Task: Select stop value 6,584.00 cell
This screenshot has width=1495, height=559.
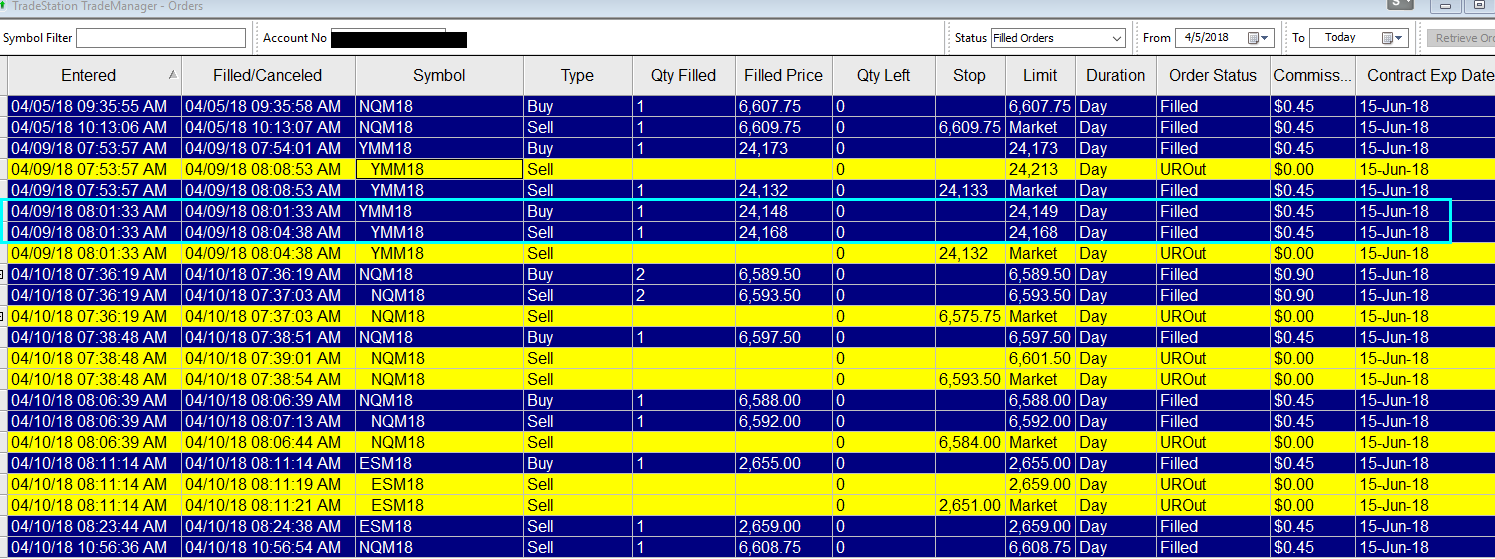Action: pyautogui.click(x=970, y=442)
